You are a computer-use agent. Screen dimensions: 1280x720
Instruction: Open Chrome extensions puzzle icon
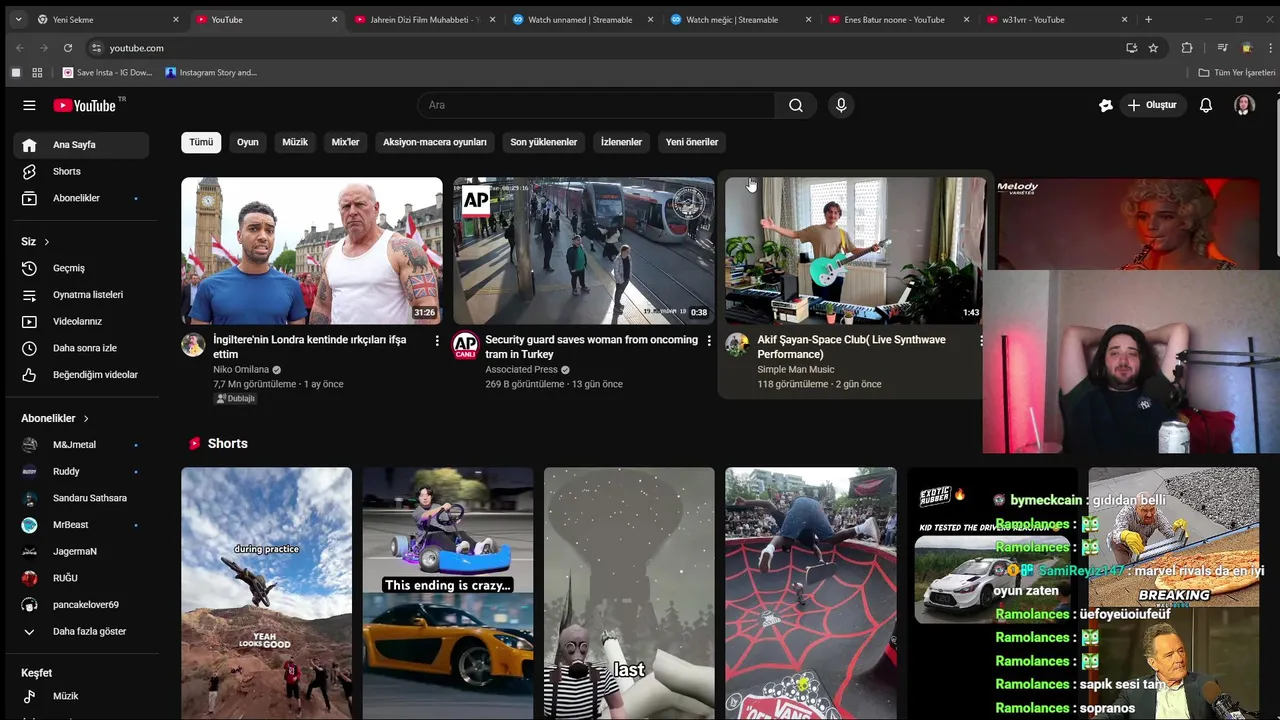click(1187, 48)
